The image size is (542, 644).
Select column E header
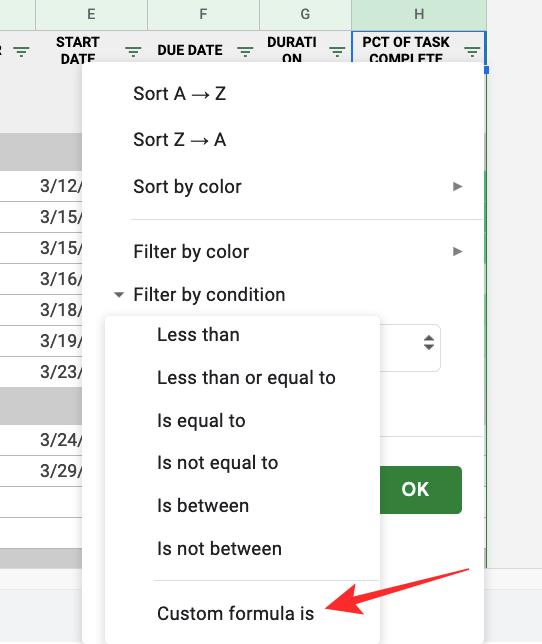(x=91, y=14)
